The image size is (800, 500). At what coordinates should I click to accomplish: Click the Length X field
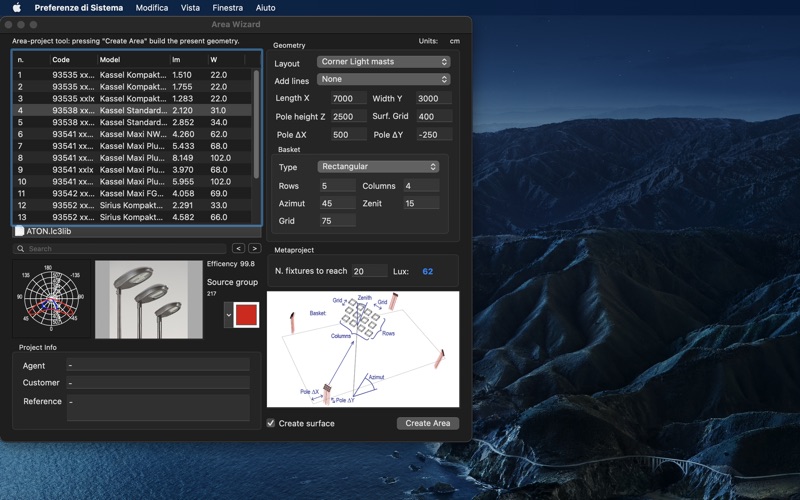pos(348,98)
